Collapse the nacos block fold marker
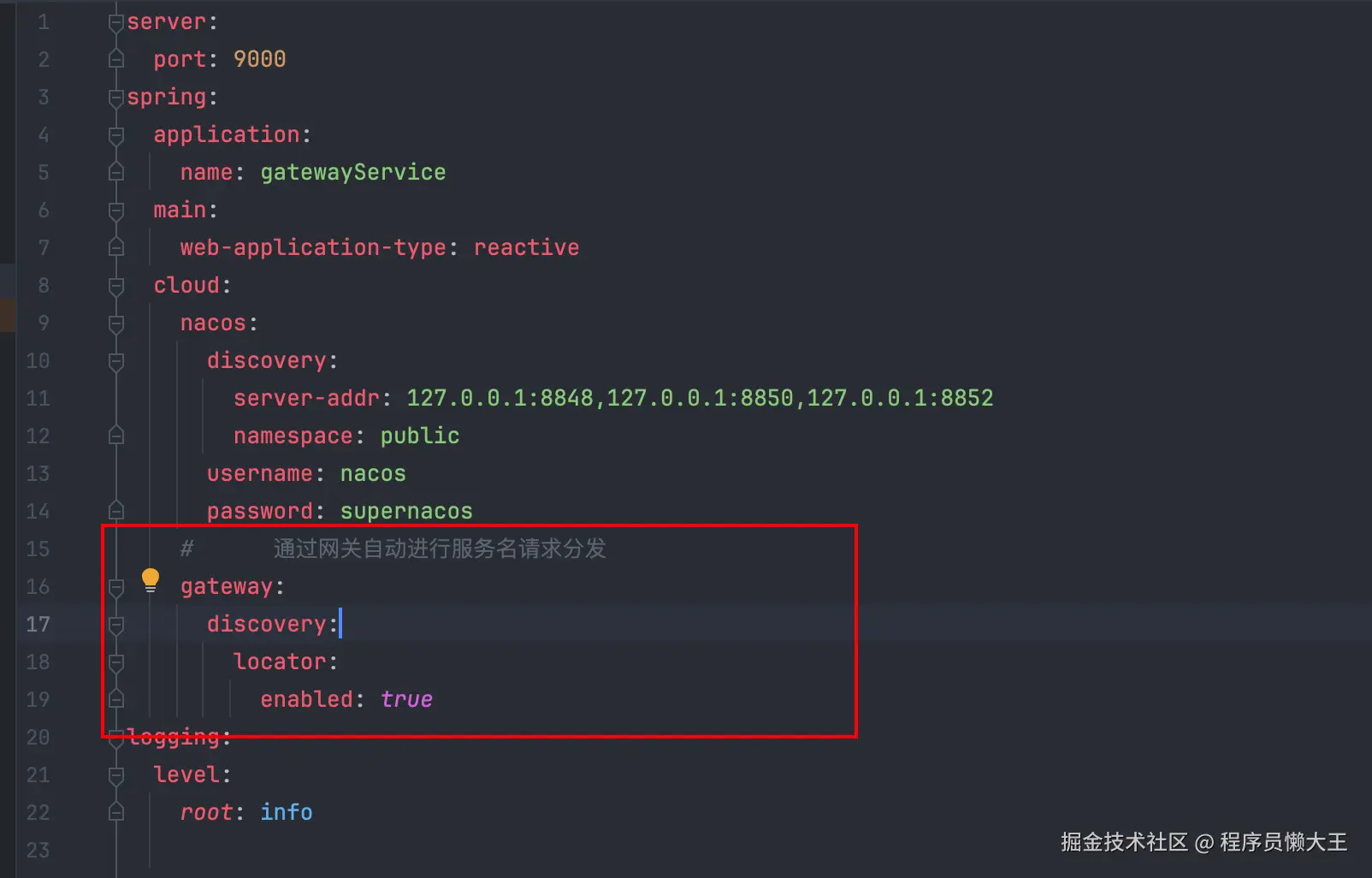The image size is (1372, 878). [x=116, y=323]
